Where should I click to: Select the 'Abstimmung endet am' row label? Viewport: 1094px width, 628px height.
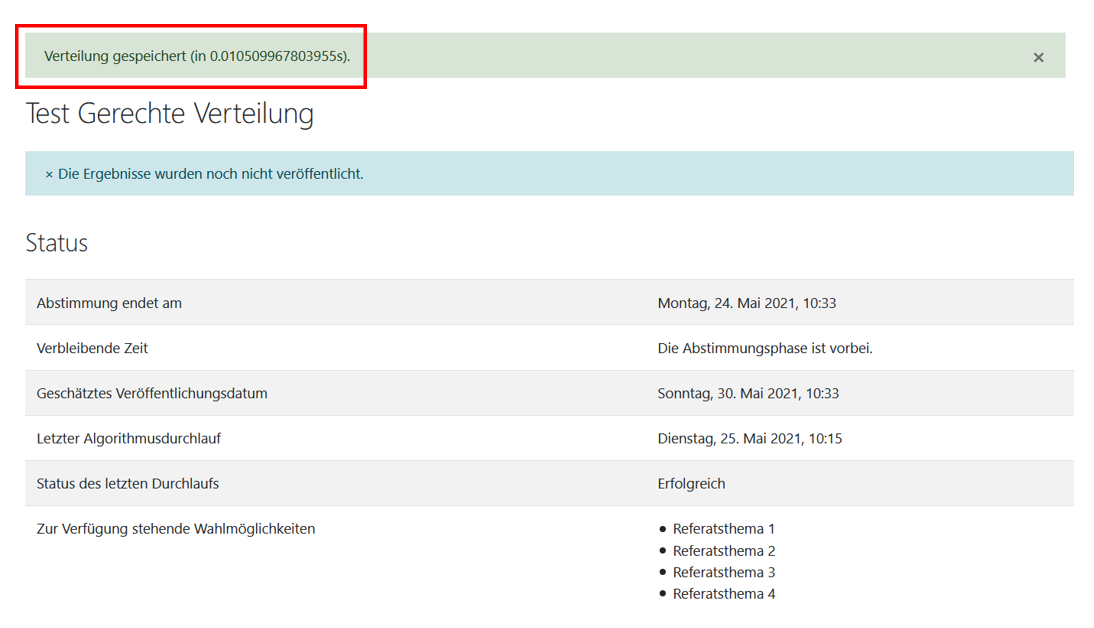pyautogui.click(x=109, y=303)
